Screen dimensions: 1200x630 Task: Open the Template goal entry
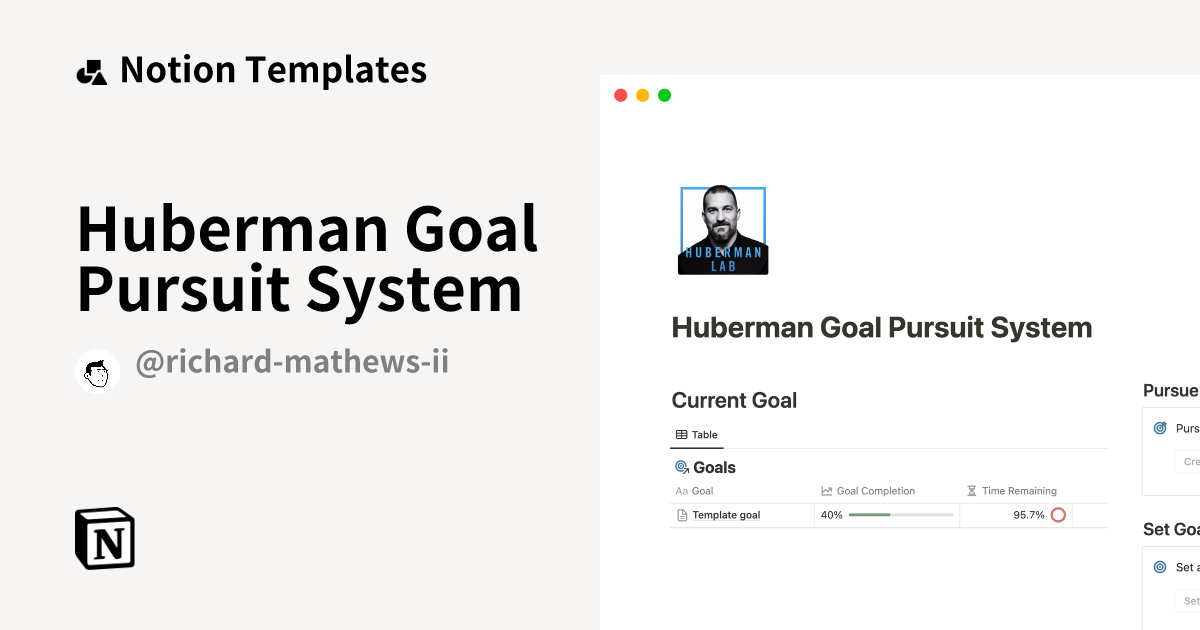pyautogui.click(x=724, y=514)
